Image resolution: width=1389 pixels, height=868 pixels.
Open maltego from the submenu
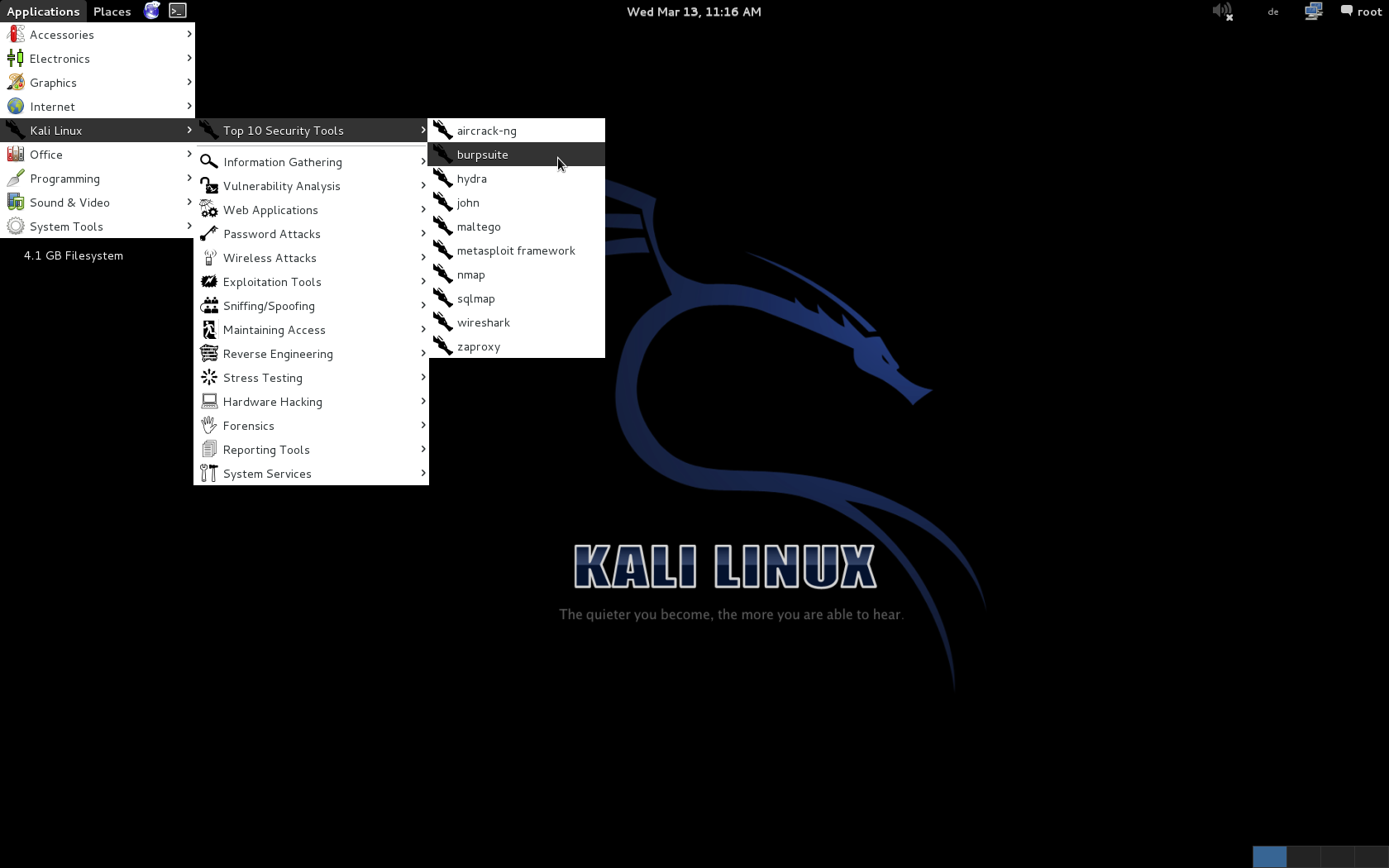tap(517, 227)
